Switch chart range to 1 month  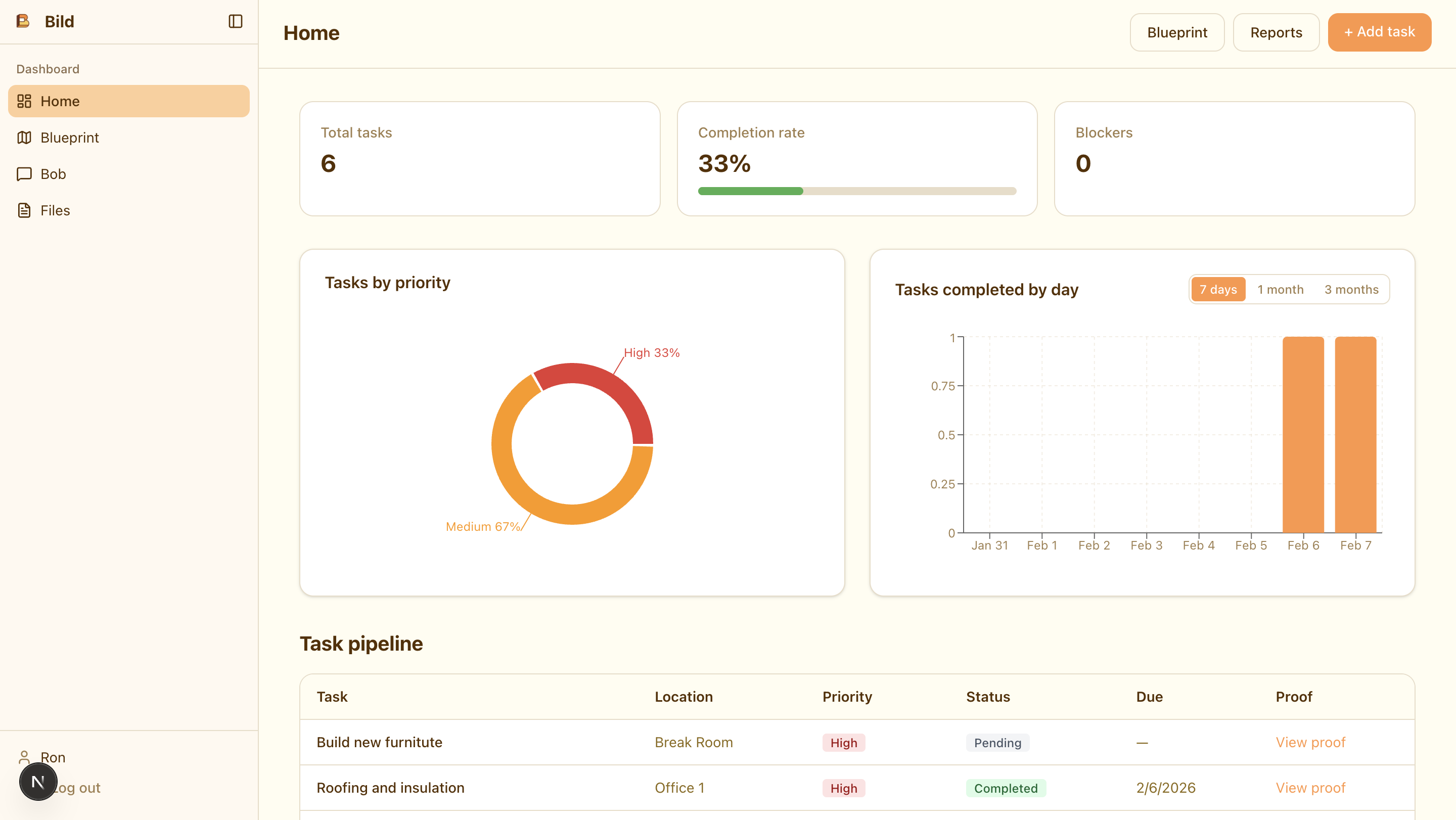[x=1280, y=289]
